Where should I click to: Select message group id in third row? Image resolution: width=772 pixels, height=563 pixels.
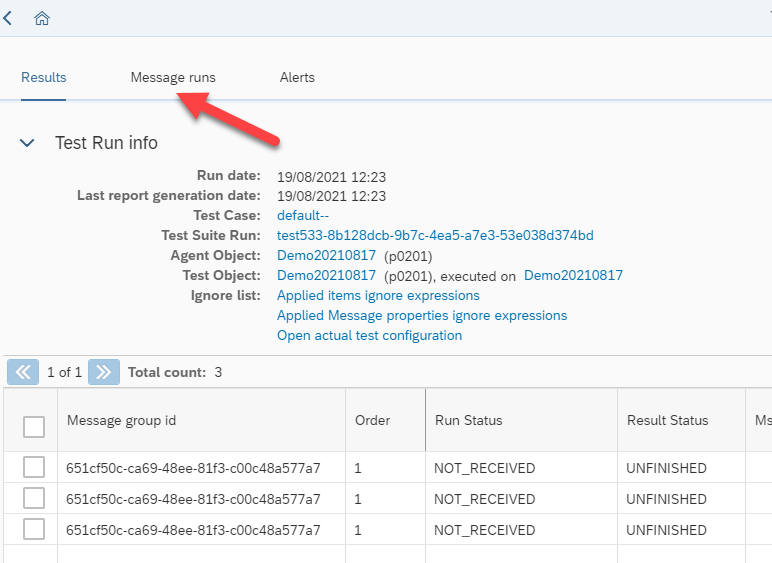[193, 530]
